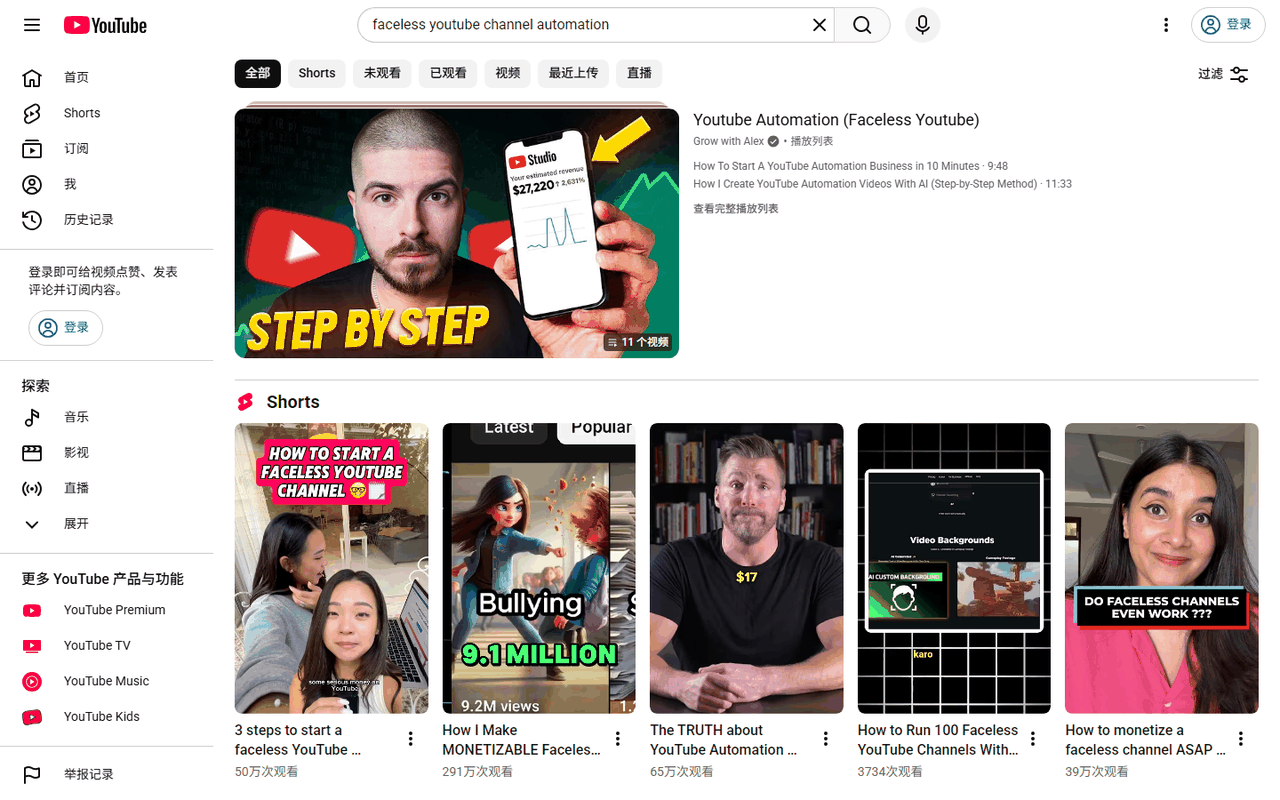1280x800 pixels.
Task: Open short thumbnail of man showing $17
Action: pyautogui.click(x=746, y=568)
